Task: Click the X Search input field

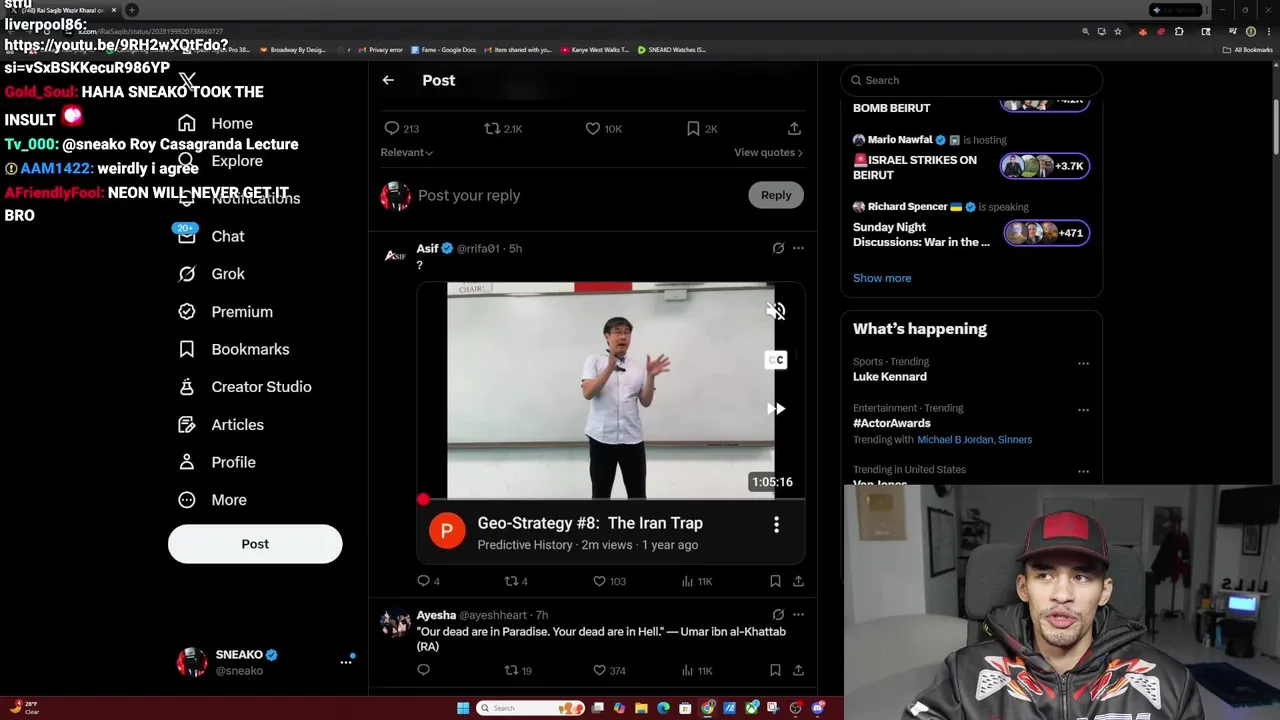Action: (x=971, y=80)
